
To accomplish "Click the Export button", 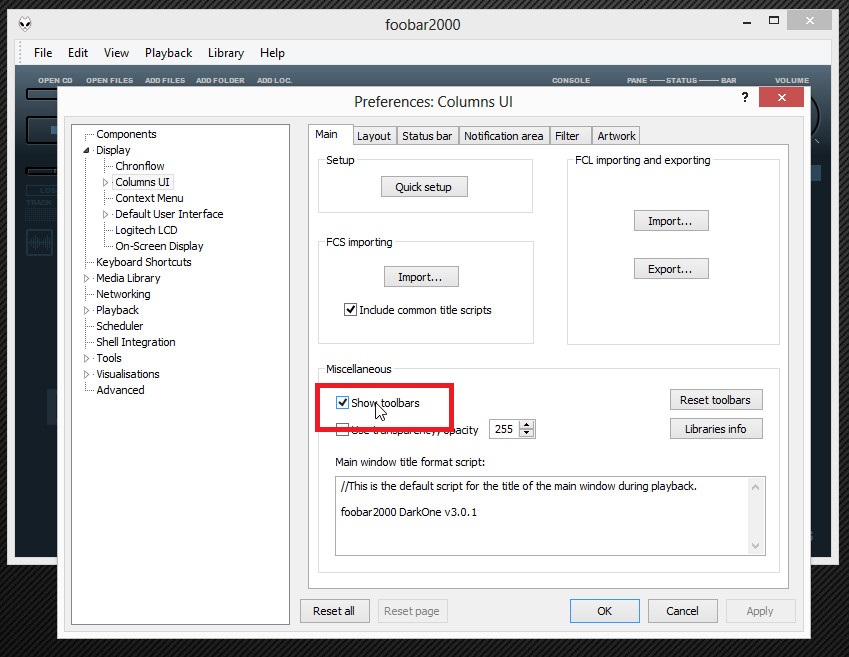I will (x=671, y=269).
